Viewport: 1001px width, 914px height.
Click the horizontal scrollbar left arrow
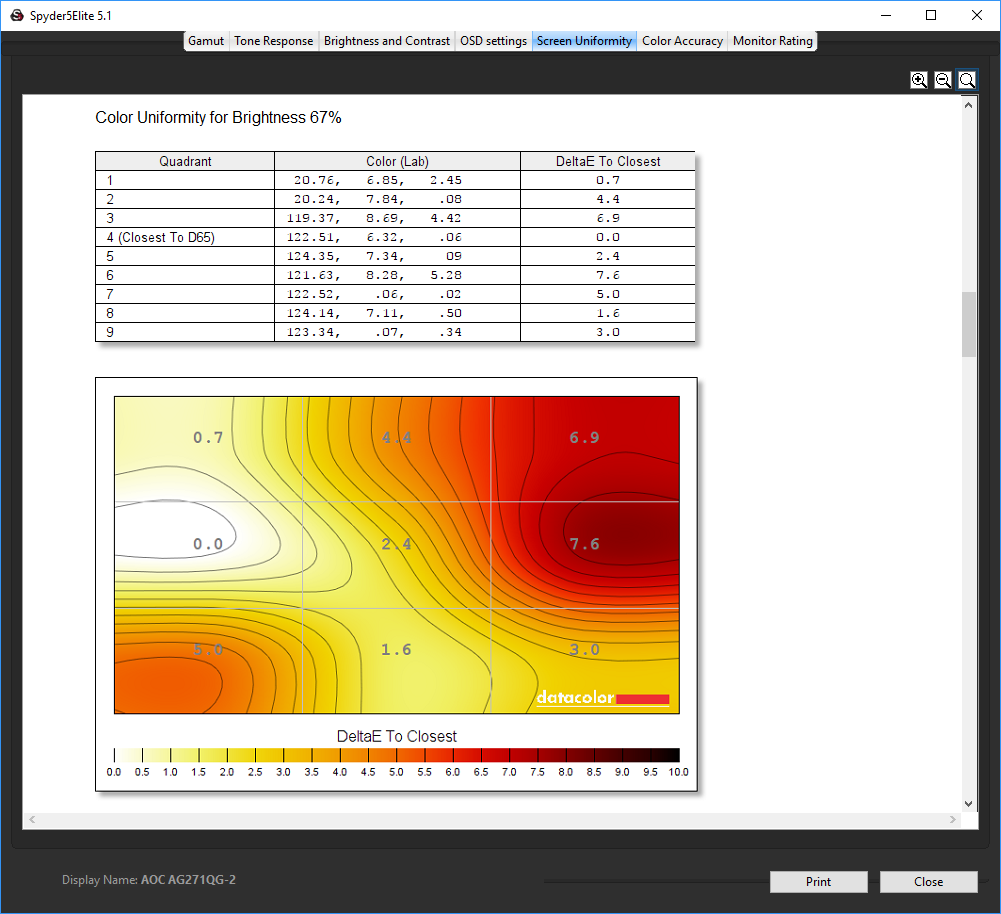click(x=32, y=820)
